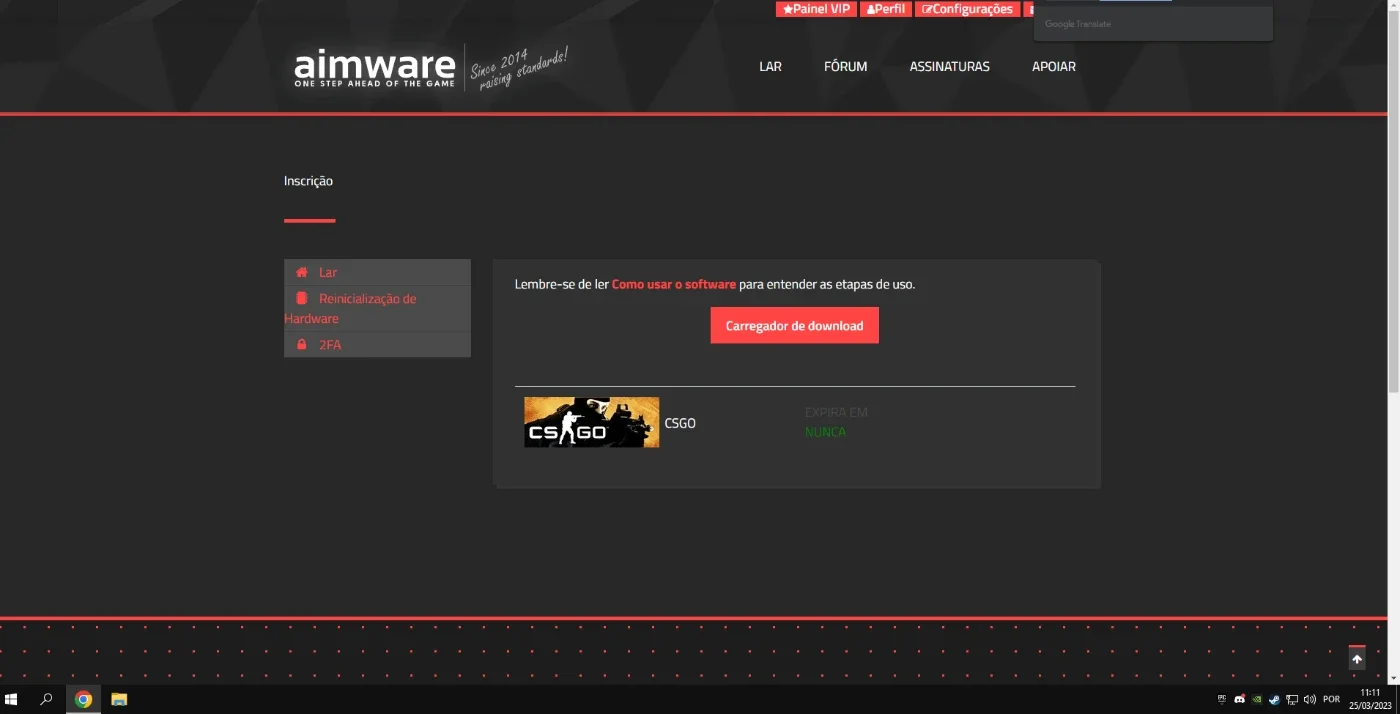Open Reinicialização de Hardware in sidebar
The height and width of the screenshot is (714, 1400).
click(x=377, y=308)
